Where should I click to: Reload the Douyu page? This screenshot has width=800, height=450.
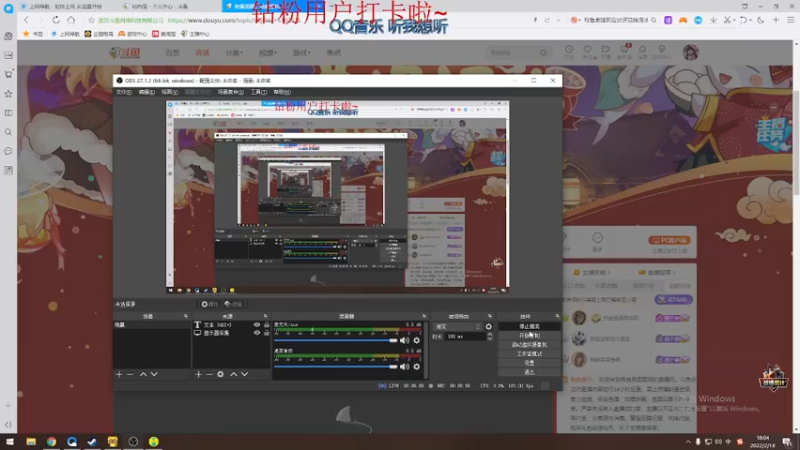(56, 20)
